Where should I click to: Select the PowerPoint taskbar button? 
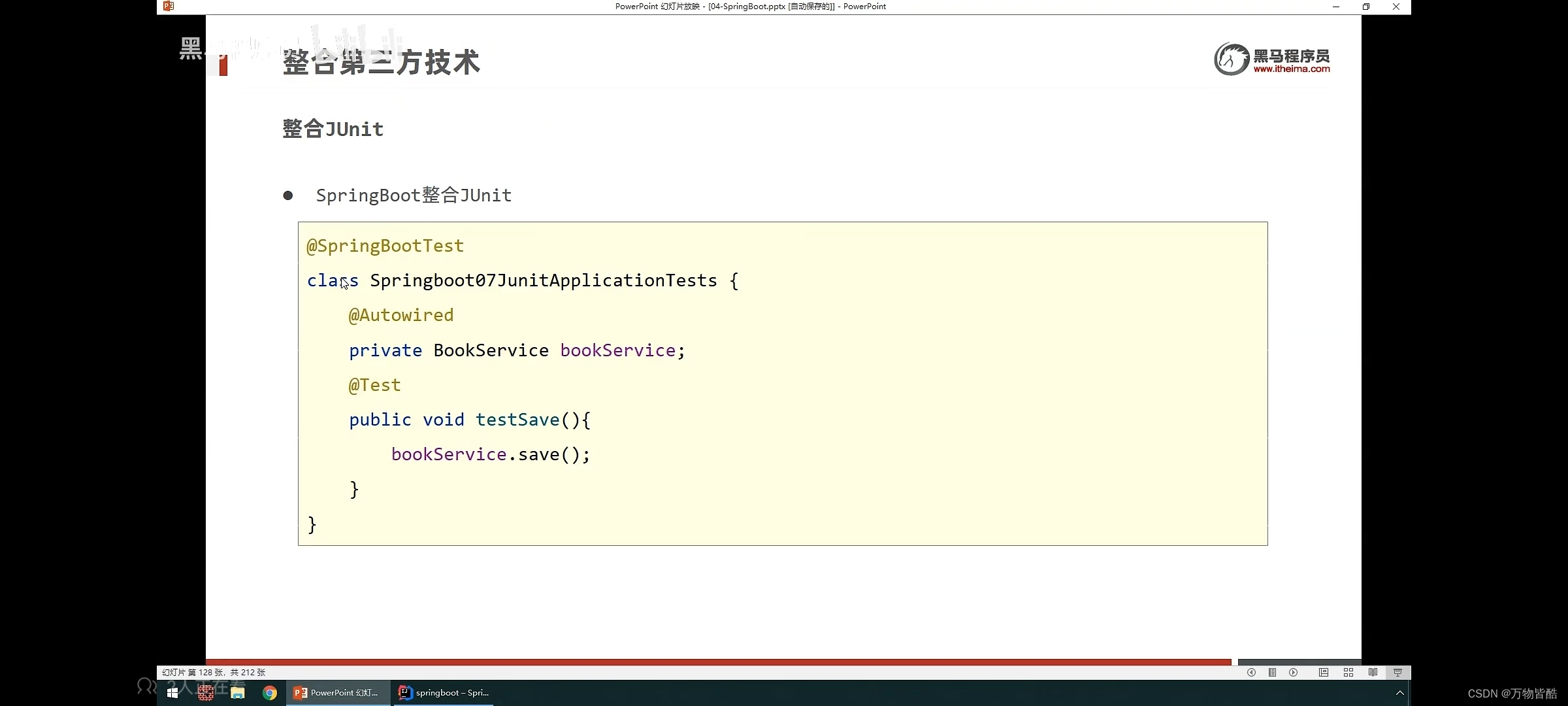click(x=338, y=693)
